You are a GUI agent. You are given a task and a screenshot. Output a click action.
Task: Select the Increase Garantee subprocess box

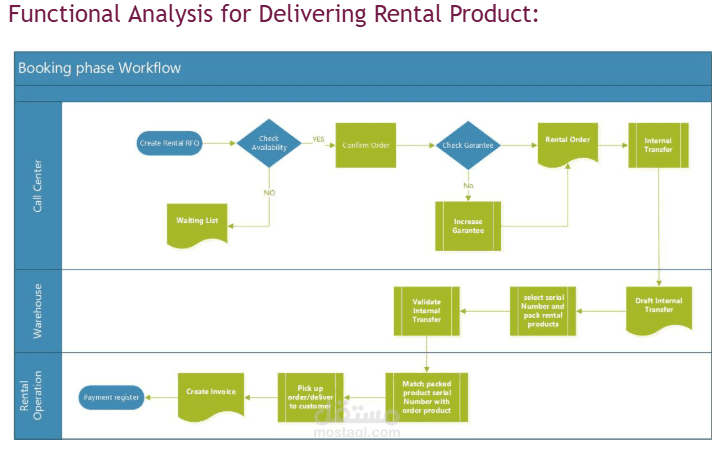click(468, 226)
